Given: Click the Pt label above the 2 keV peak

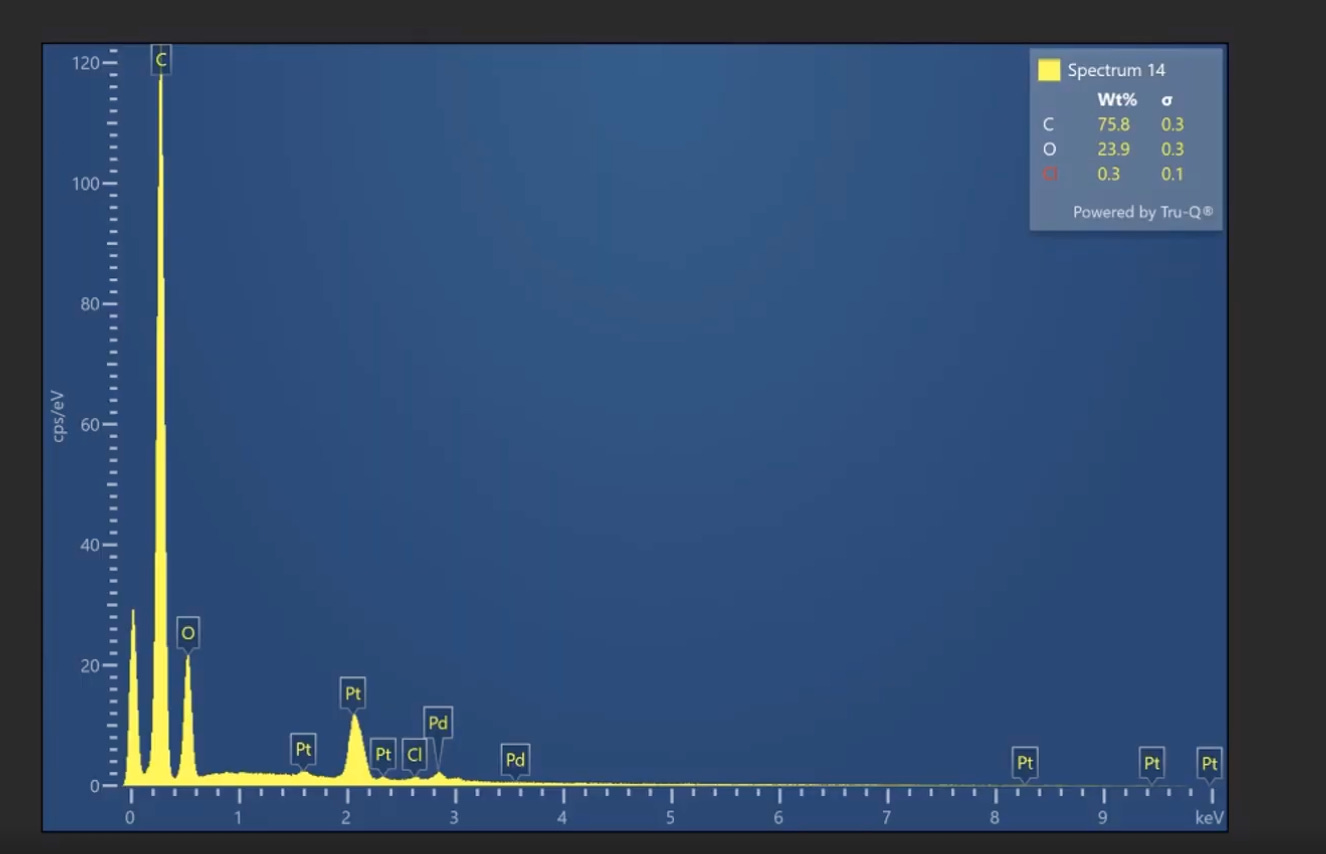Looking at the screenshot, I should pyautogui.click(x=352, y=692).
